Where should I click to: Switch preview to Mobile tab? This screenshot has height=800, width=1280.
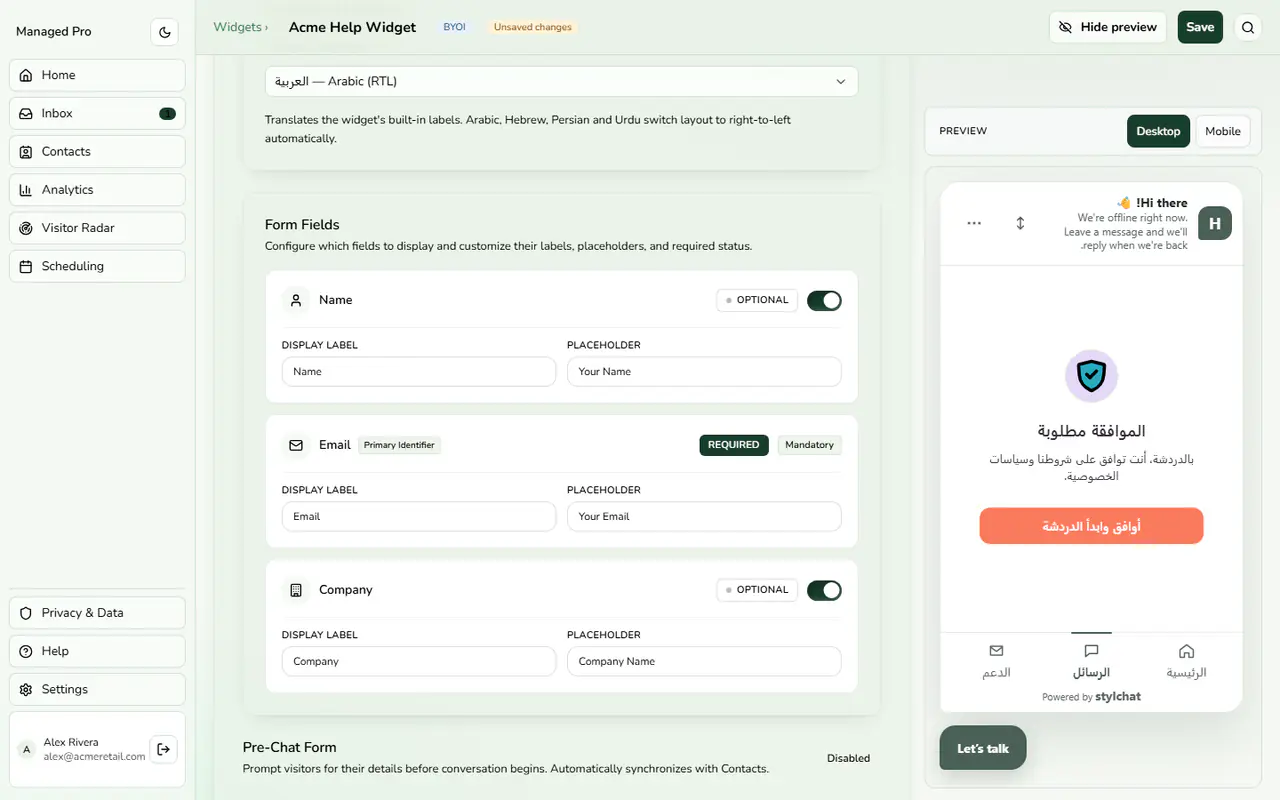[x=1222, y=131]
